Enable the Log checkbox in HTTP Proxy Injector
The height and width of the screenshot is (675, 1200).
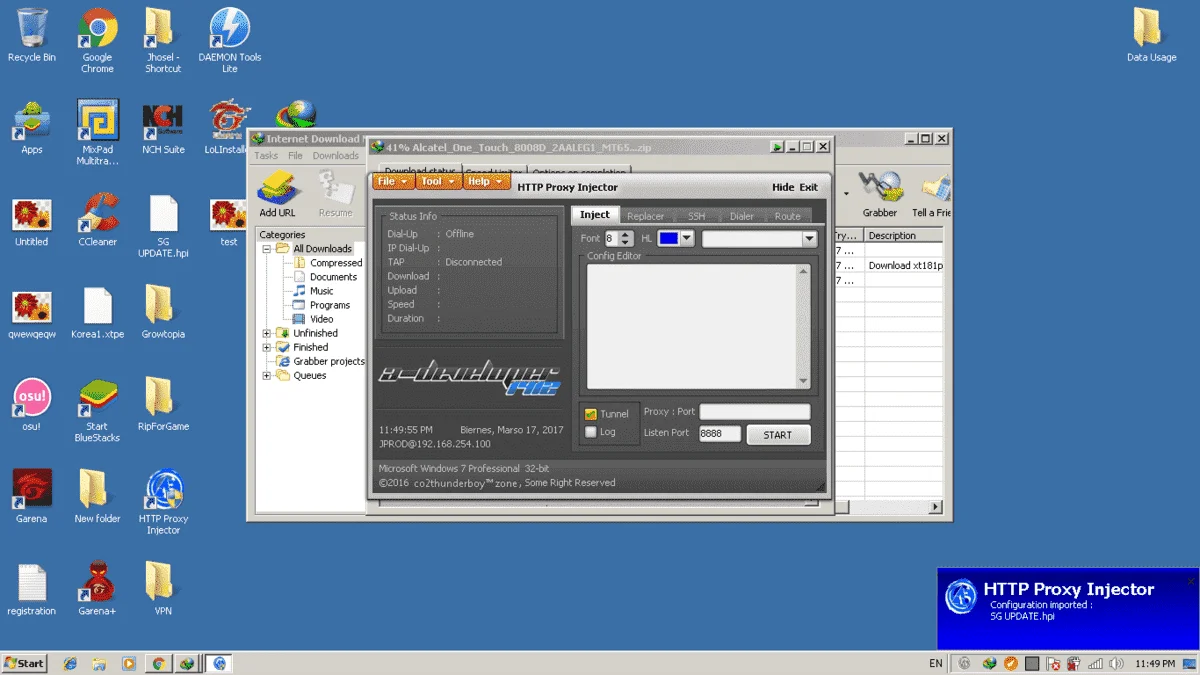[x=591, y=432]
